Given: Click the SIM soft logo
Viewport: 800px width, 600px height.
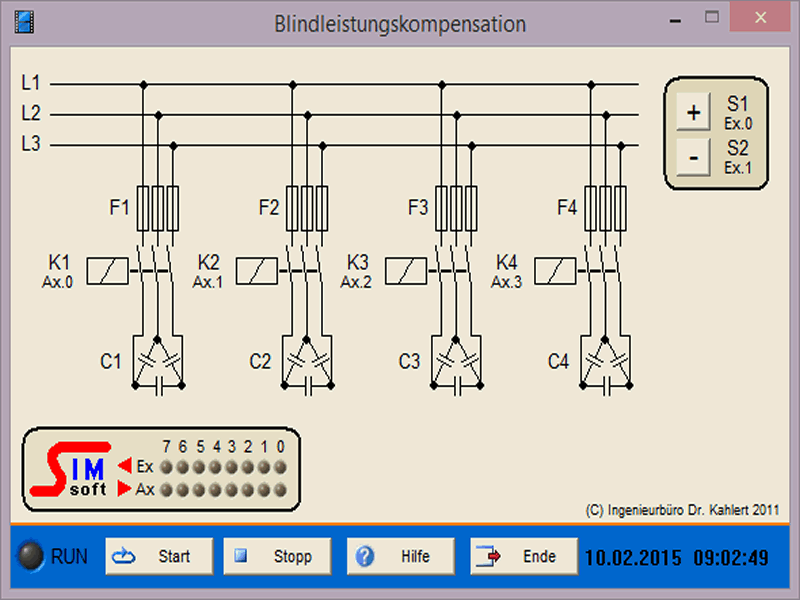Looking at the screenshot, I should point(70,472).
